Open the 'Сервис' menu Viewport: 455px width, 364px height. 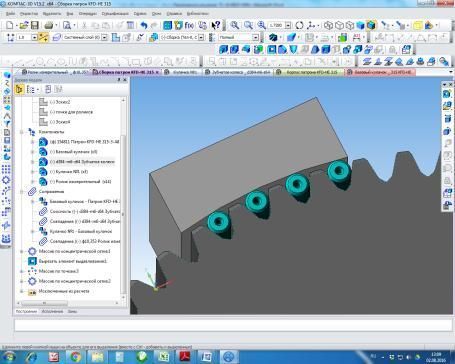tap(140, 14)
